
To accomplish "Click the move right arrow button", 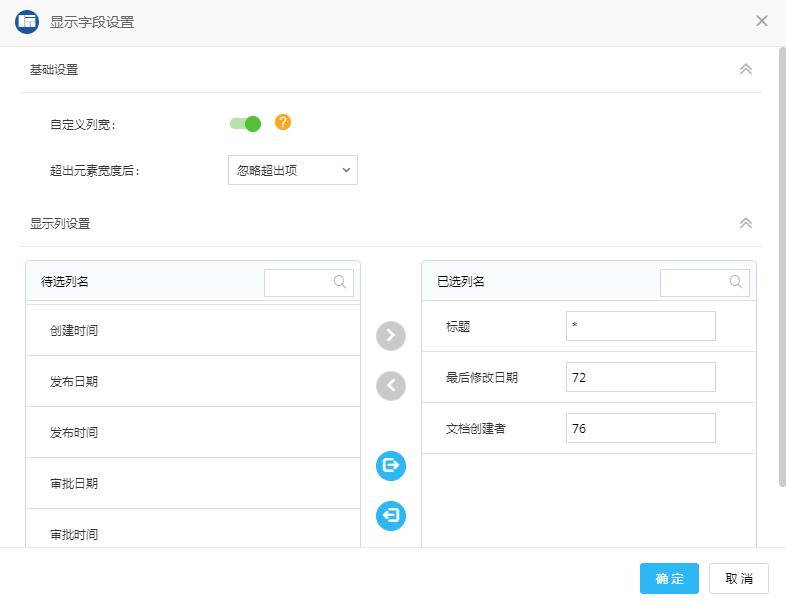I will tap(391, 336).
